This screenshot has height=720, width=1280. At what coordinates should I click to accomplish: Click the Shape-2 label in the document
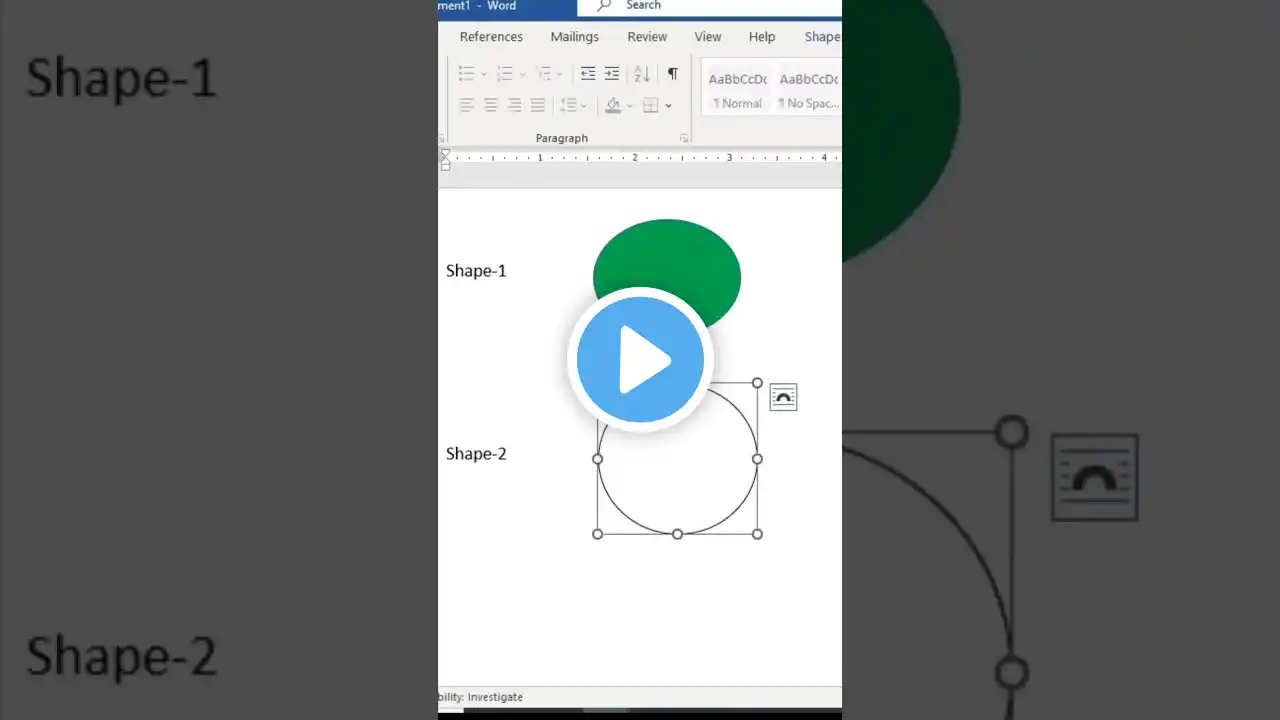(x=476, y=454)
